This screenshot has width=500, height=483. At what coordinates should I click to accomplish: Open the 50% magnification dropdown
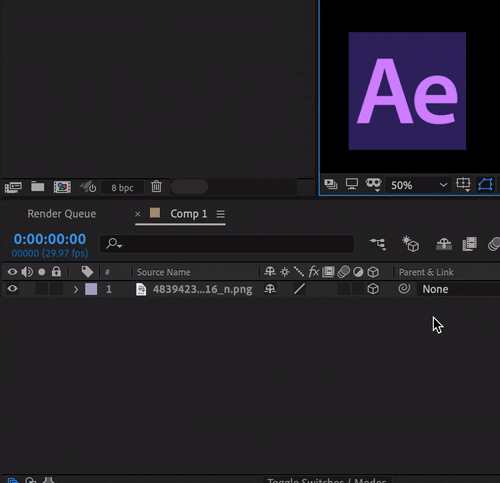pyautogui.click(x=419, y=185)
